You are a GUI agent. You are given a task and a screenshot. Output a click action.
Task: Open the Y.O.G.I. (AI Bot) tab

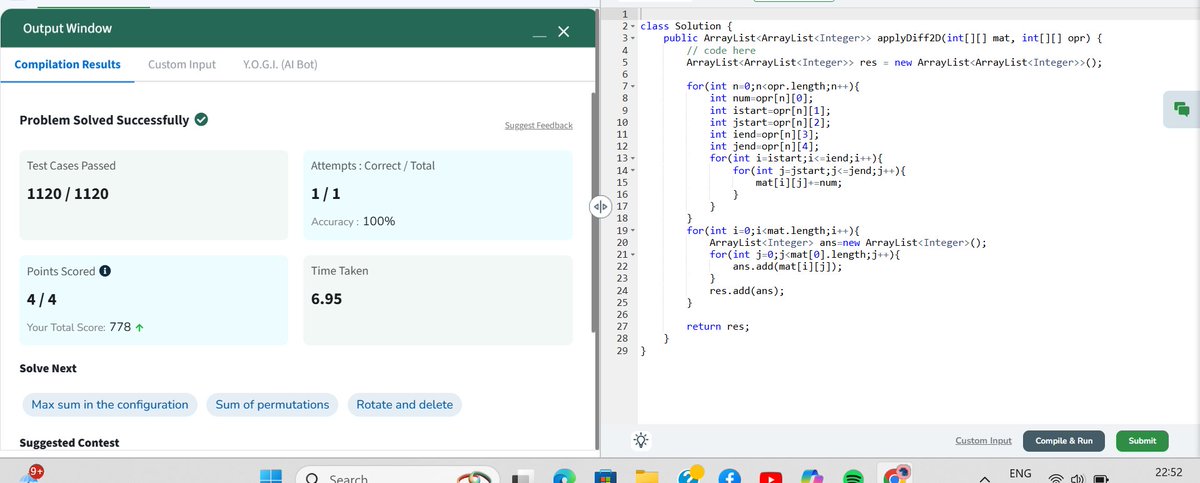[x=280, y=64]
